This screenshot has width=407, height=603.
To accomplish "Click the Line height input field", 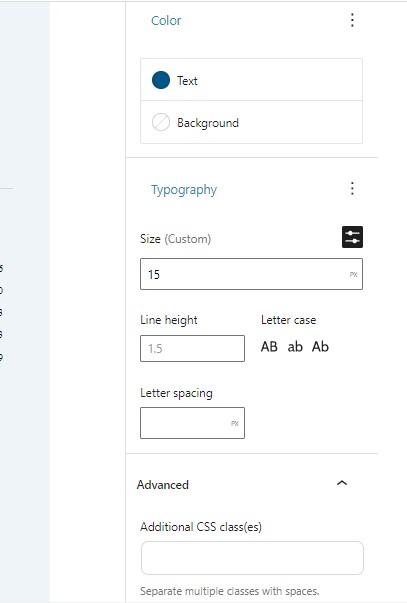I will click(x=192, y=348).
